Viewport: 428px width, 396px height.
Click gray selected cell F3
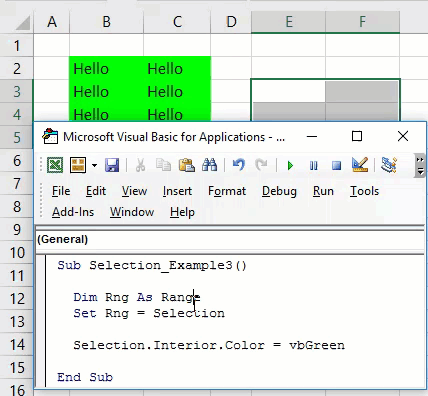[x=362, y=91]
